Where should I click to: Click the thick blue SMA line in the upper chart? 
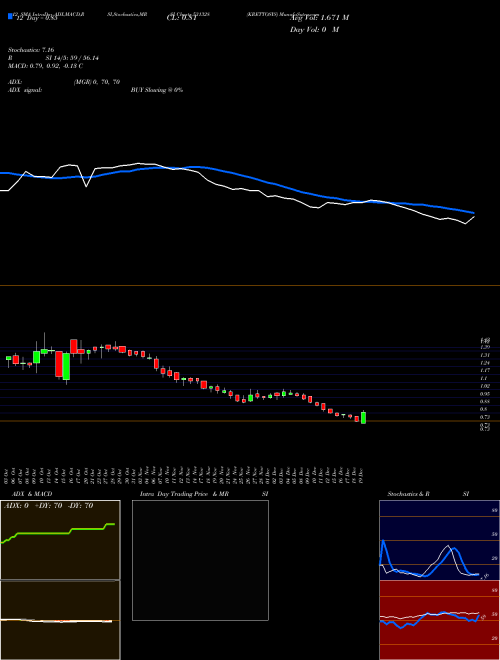pyautogui.click(x=236, y=175)
